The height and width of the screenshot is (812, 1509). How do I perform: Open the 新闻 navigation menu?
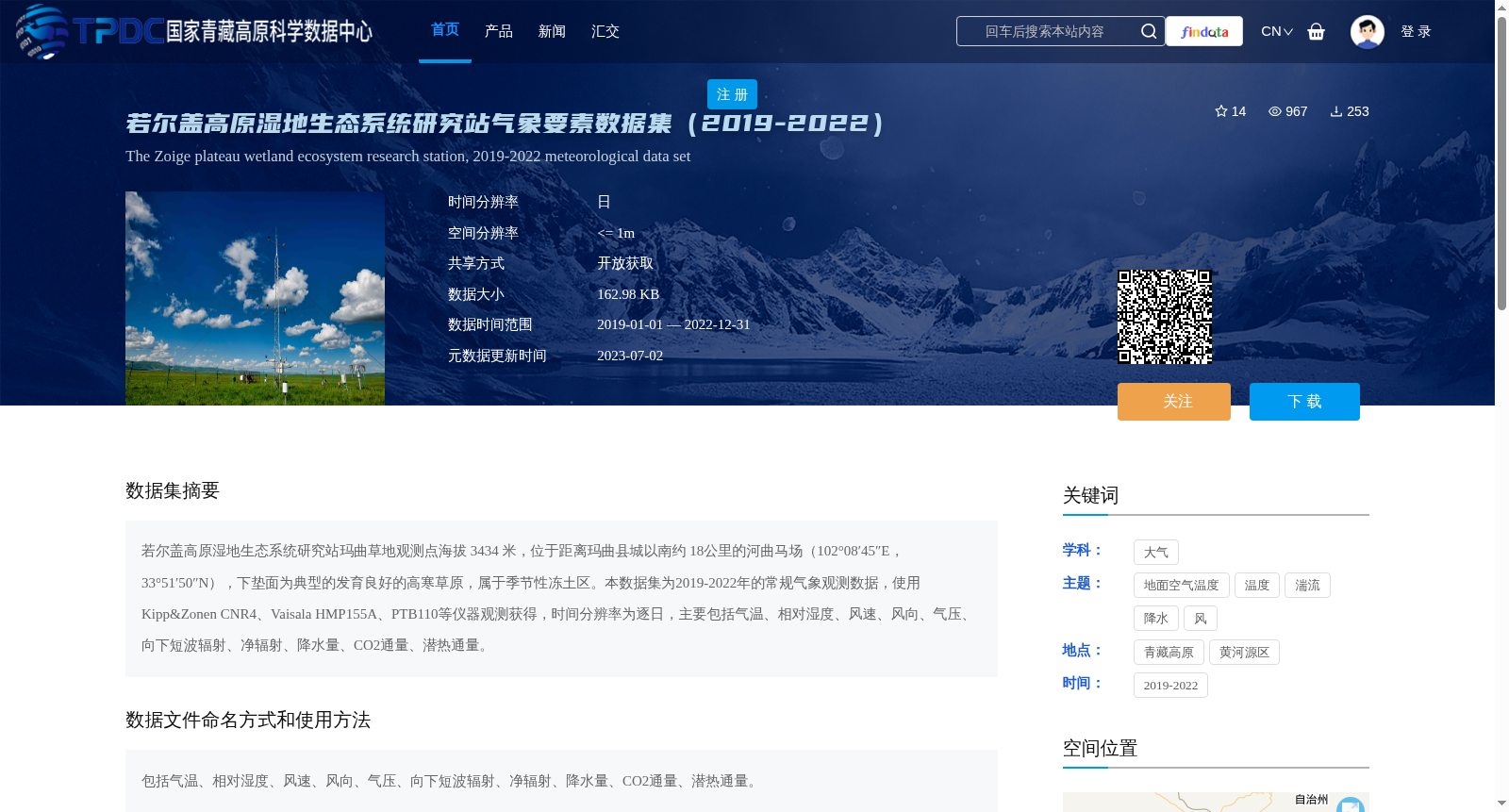coord(552,31)
